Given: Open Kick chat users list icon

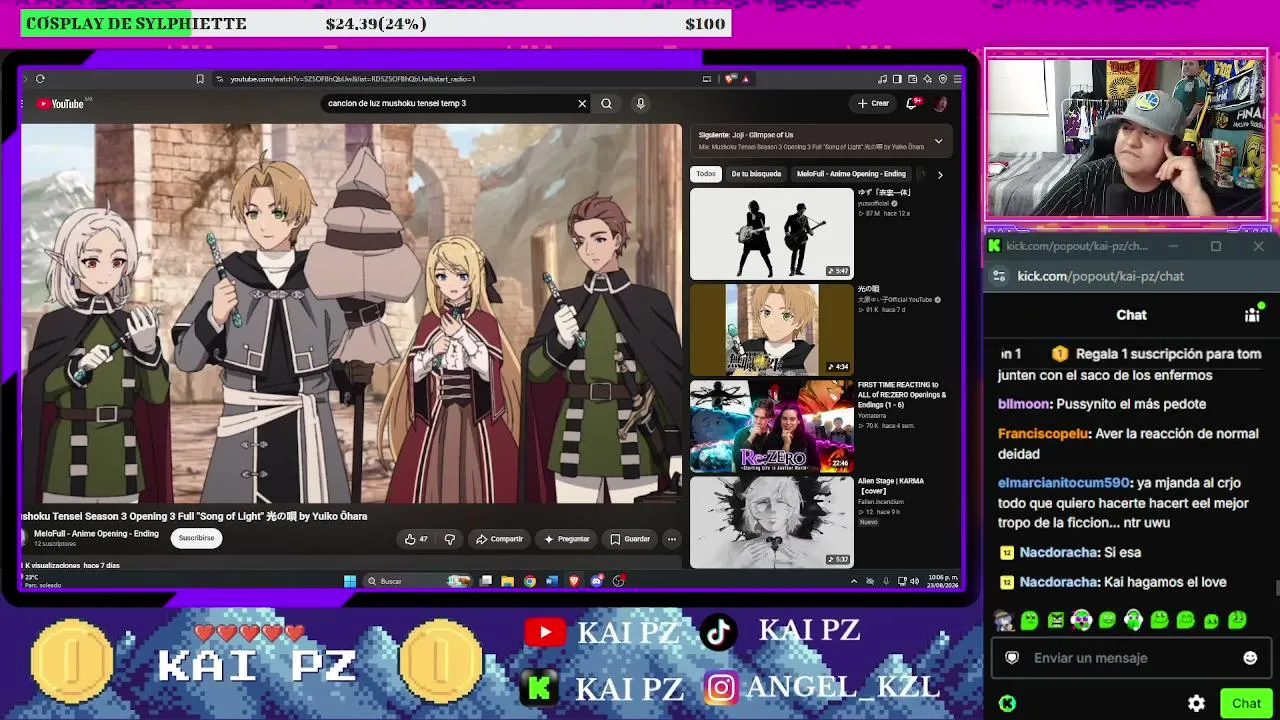Looking at the screenshot, I should point(1252,315).
